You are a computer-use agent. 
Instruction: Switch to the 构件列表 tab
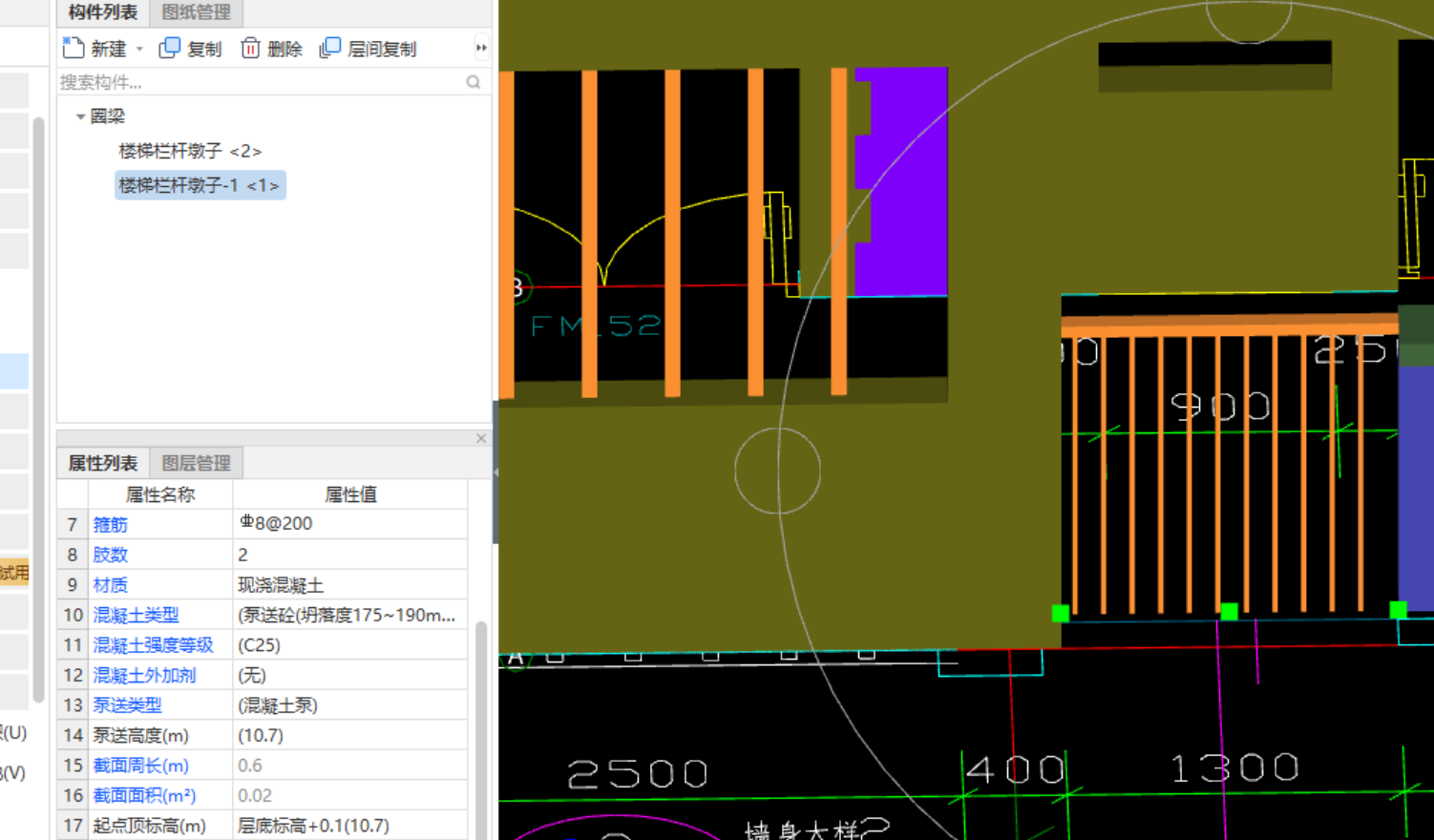[102, 12]
